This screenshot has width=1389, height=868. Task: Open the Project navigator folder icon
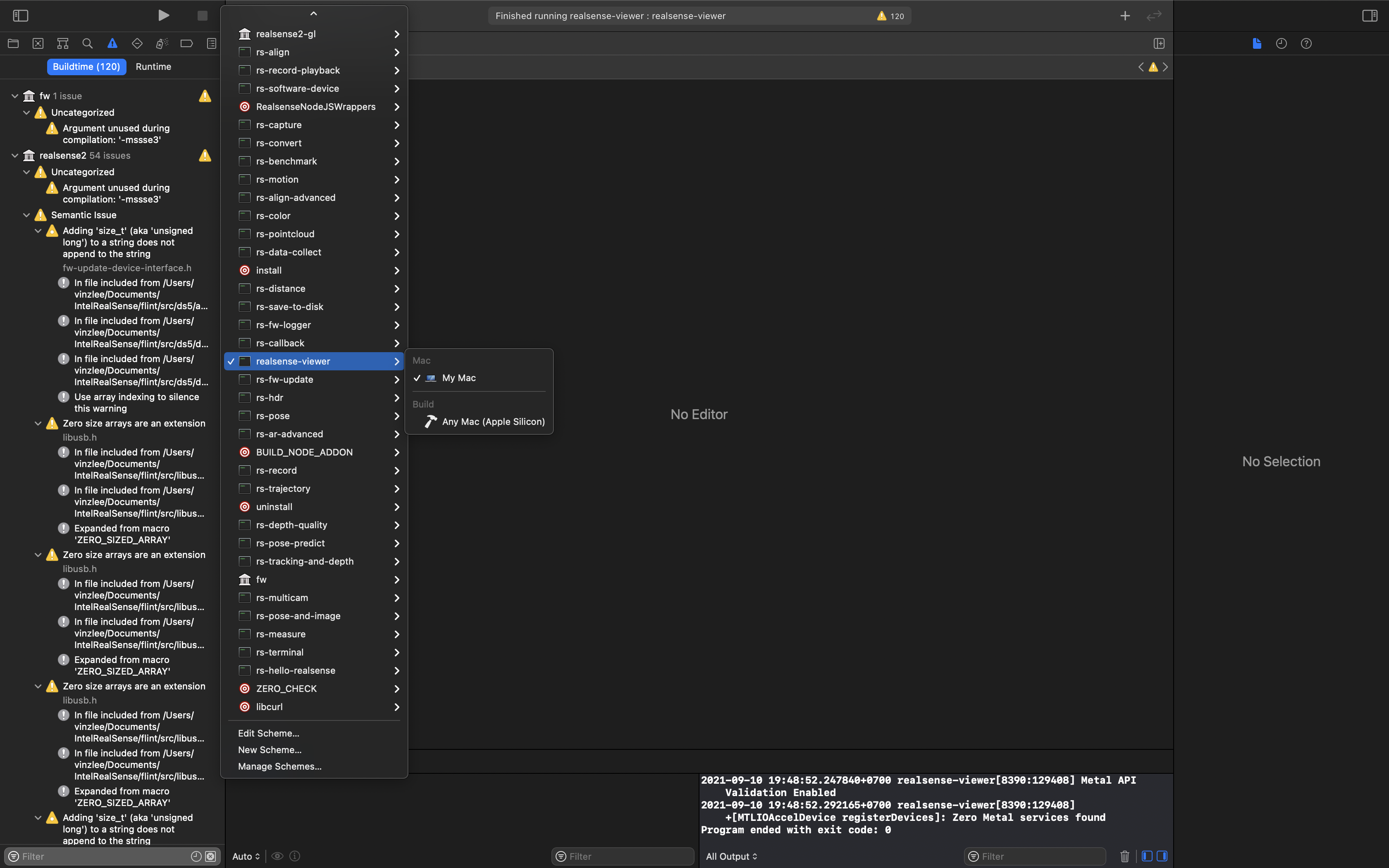tap(13, 43)
